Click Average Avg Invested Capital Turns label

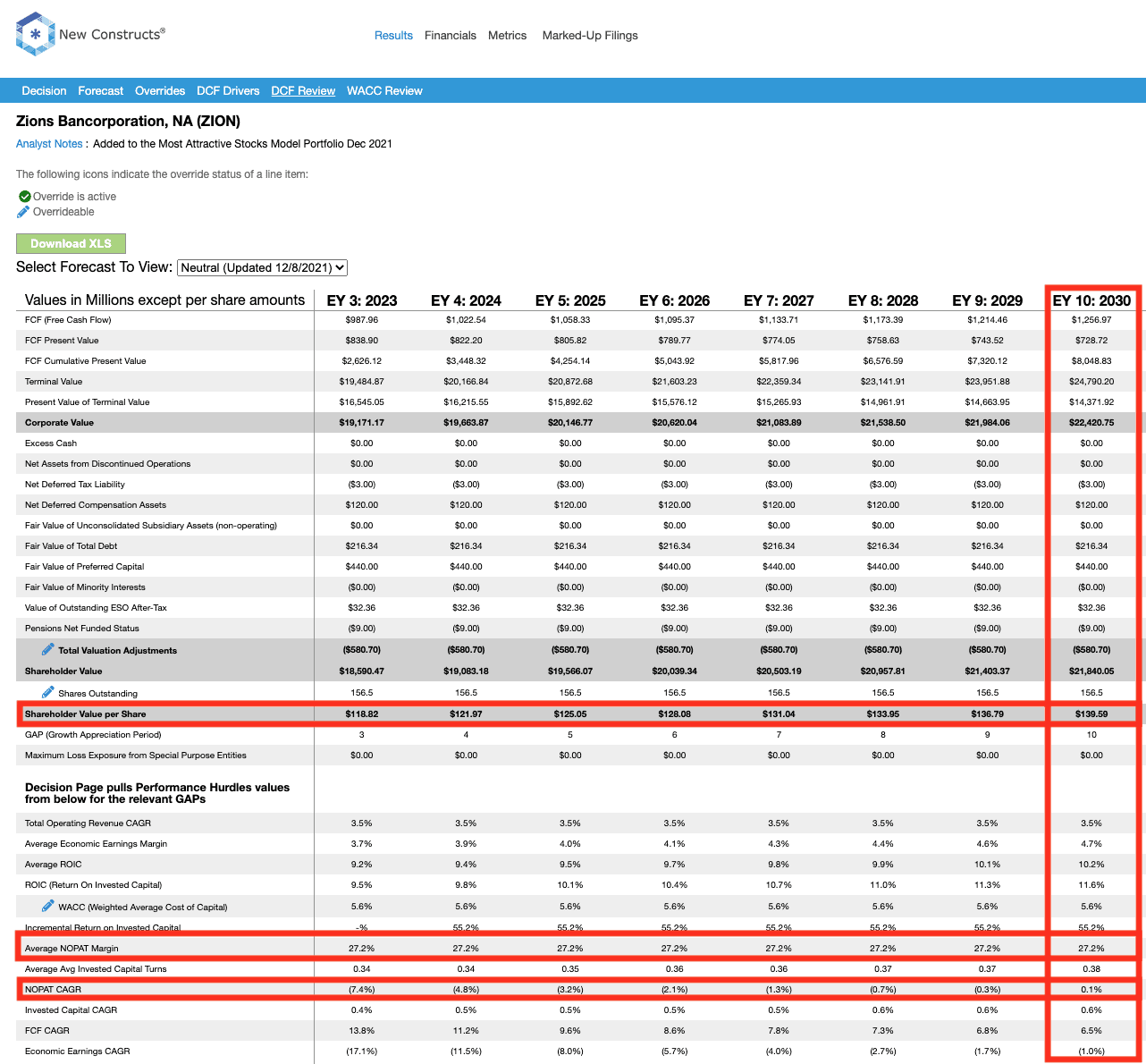[x=96, y=969]
